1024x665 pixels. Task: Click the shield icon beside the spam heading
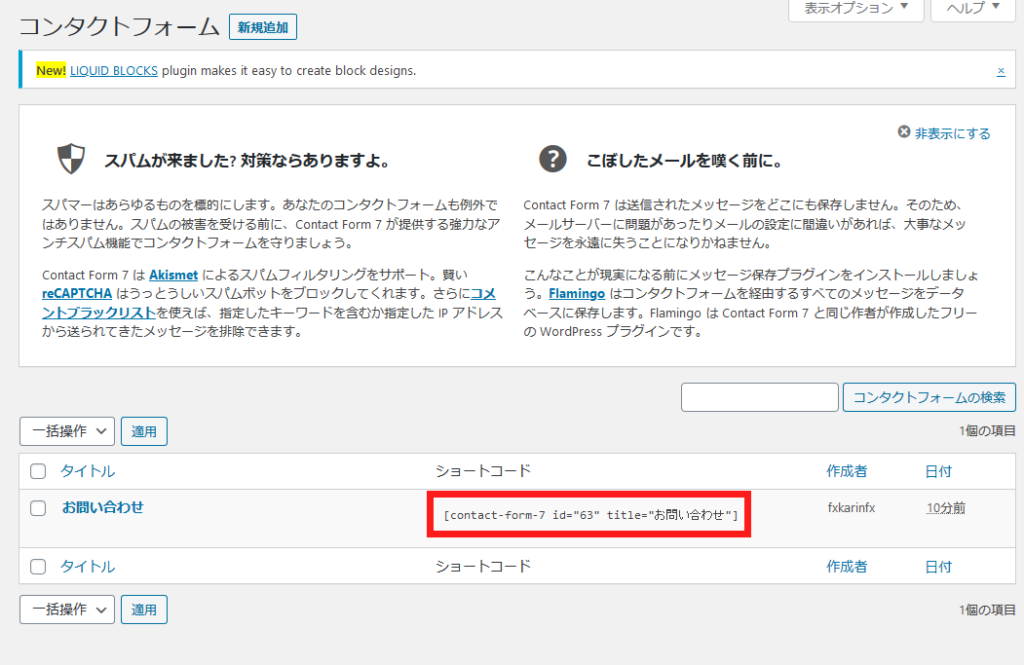pyautogui.click(x=71, y=159)
